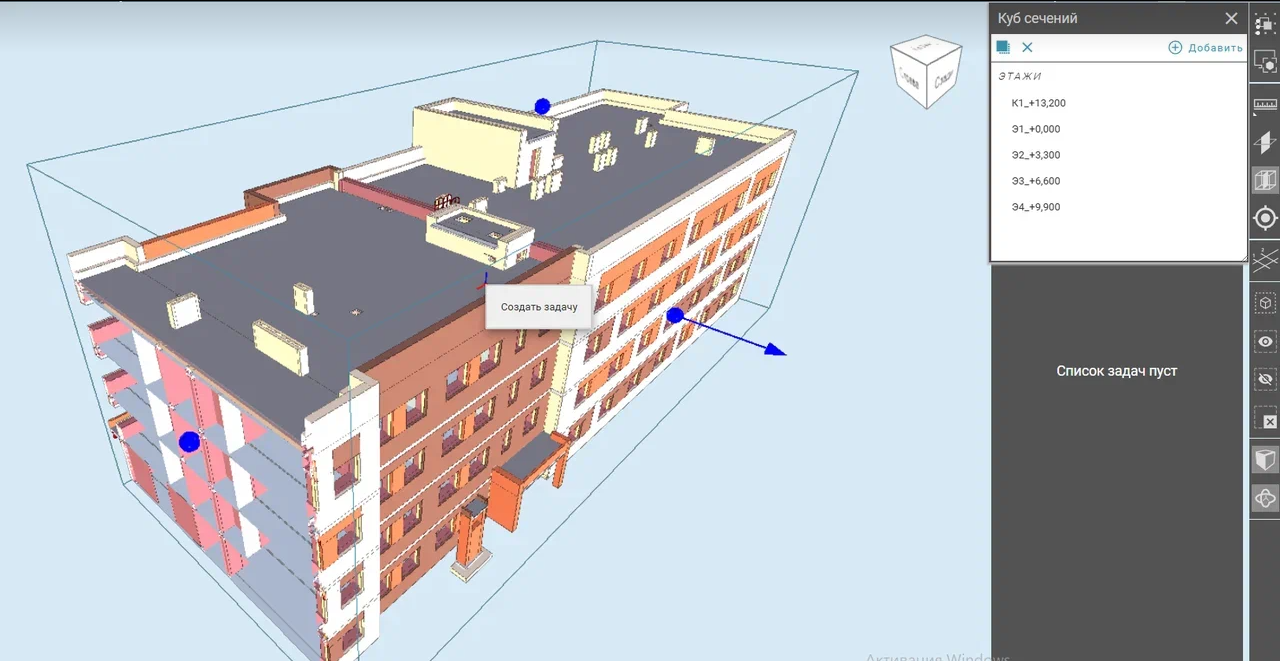Image resolution: width=1280 pixels, height=661 pixels.
Task: Open the crossed grid lines tool
Action: click(x=1265, y=260)
